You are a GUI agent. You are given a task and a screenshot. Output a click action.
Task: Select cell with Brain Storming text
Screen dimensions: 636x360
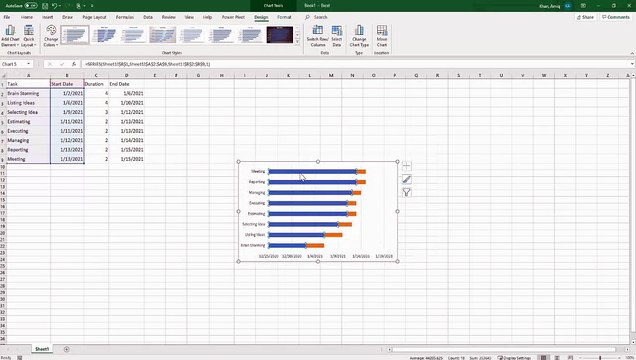[x=28, y=93]
